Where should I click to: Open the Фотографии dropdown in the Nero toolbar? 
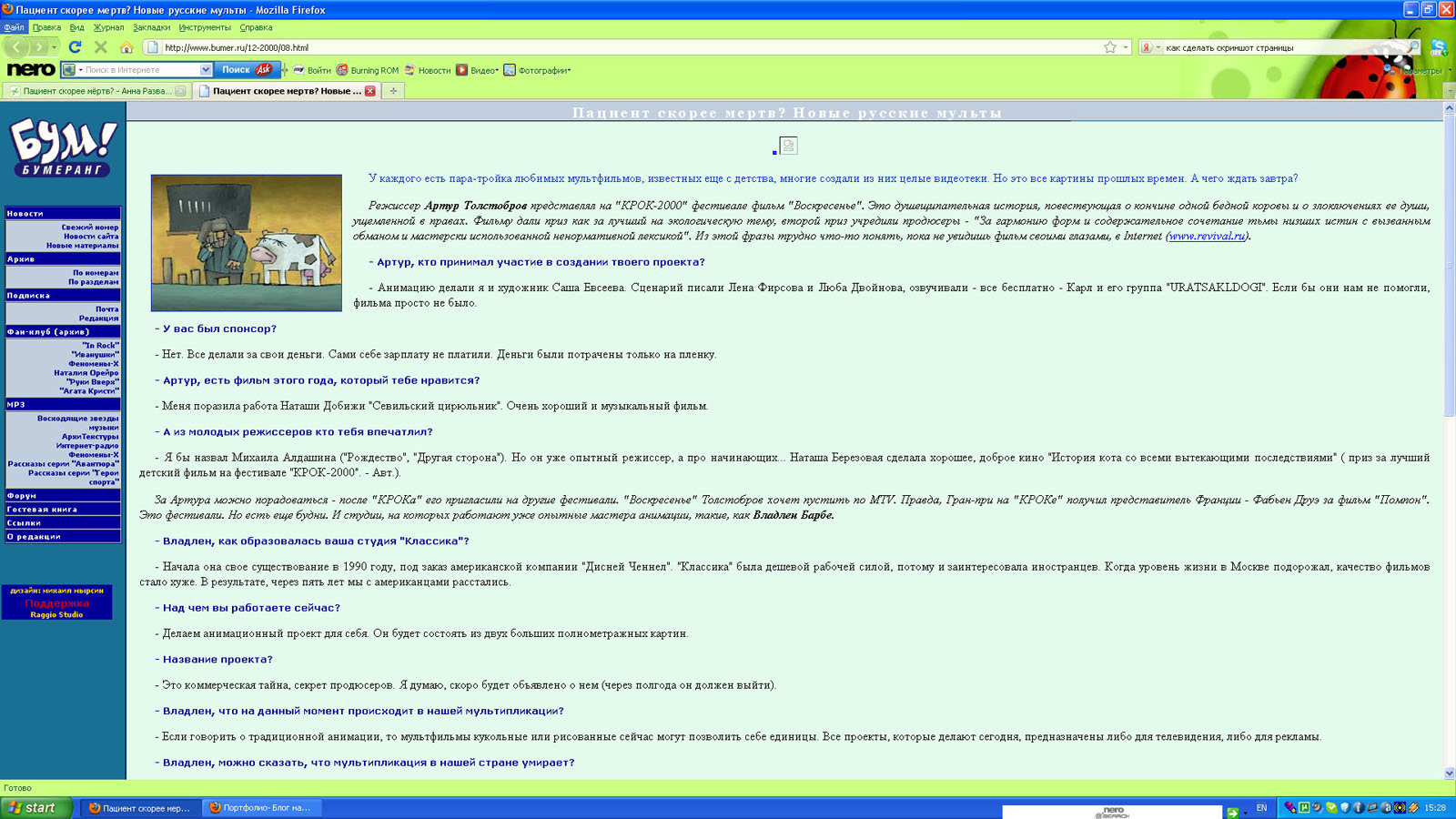[x=537, y=70]
